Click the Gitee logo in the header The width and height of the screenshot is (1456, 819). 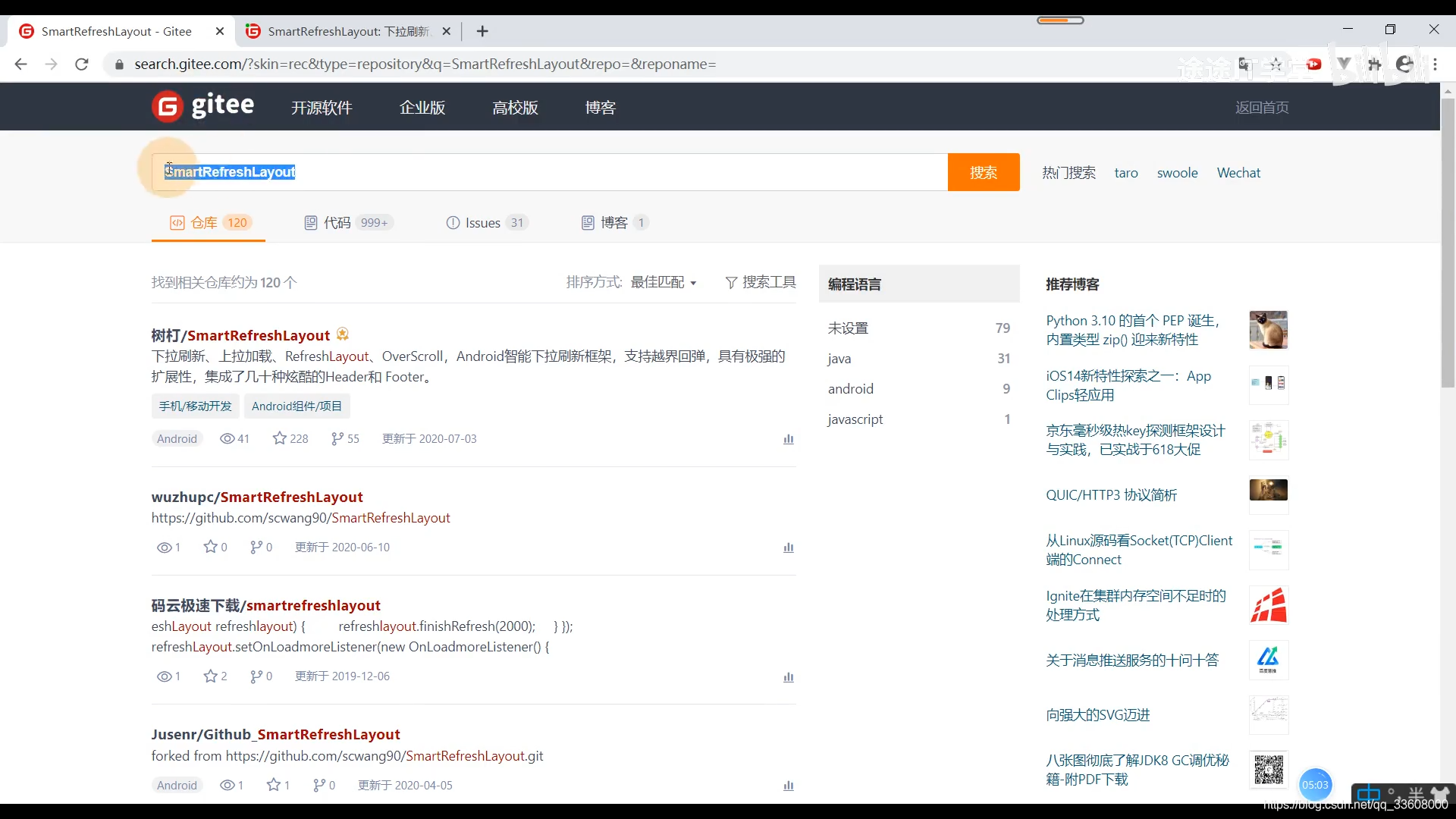pyautogui.click(x=203, y=106)
